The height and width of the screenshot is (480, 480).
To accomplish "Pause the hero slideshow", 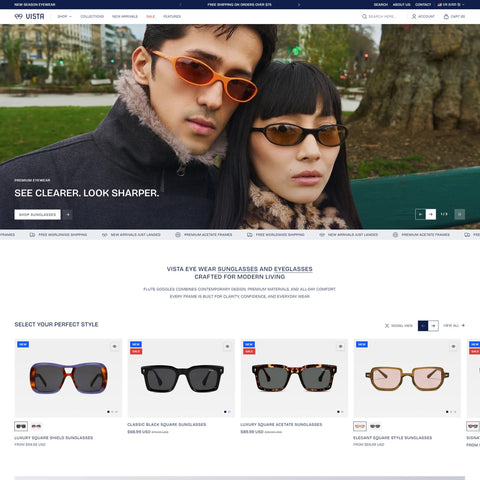I will (460, 214).
